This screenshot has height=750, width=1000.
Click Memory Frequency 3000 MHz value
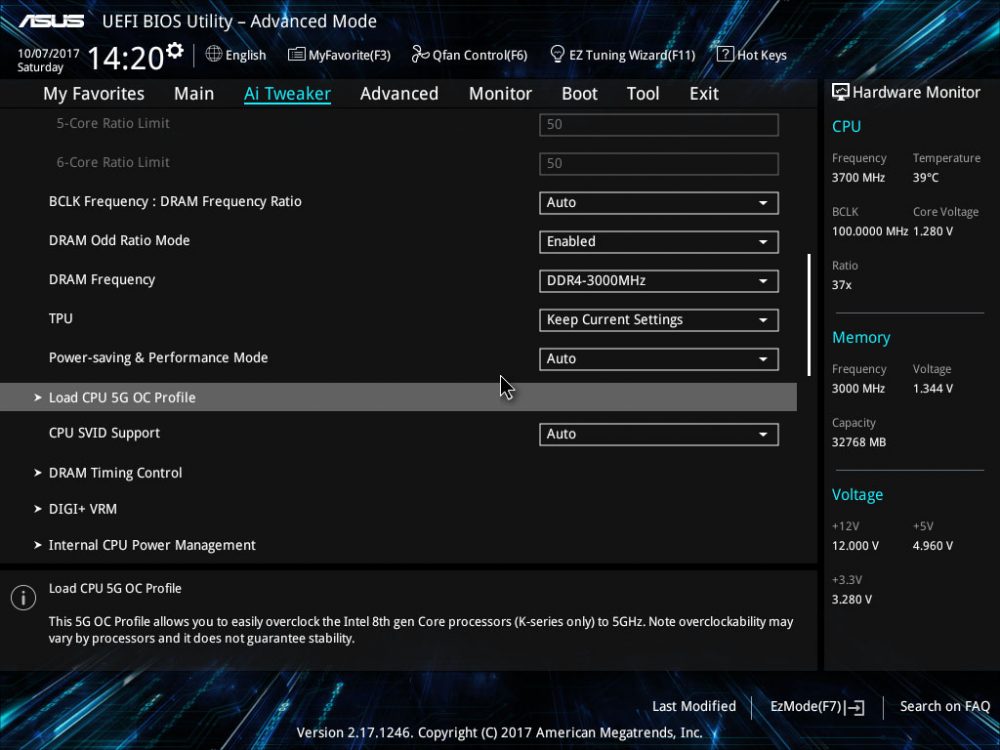pos(858,388)
